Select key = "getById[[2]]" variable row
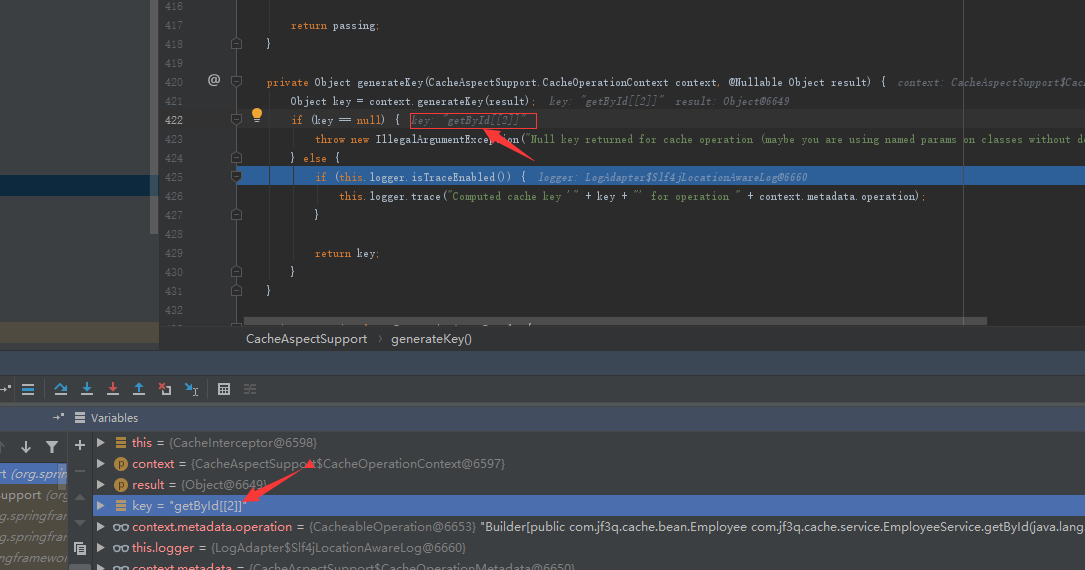Image resolution: width=1085 pixels, height=570 pixels. pyautogui.click(x=589, y=506)
